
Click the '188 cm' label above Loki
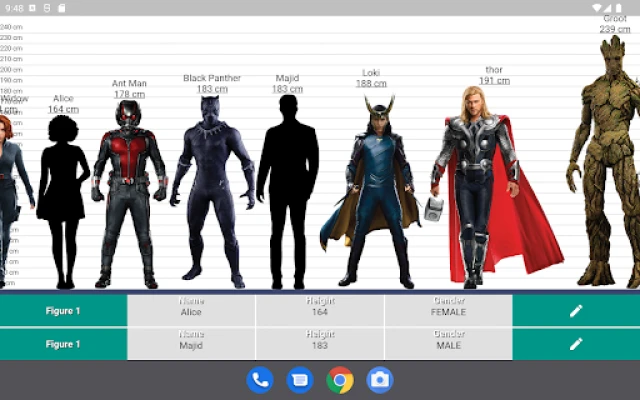coord(371,84)
